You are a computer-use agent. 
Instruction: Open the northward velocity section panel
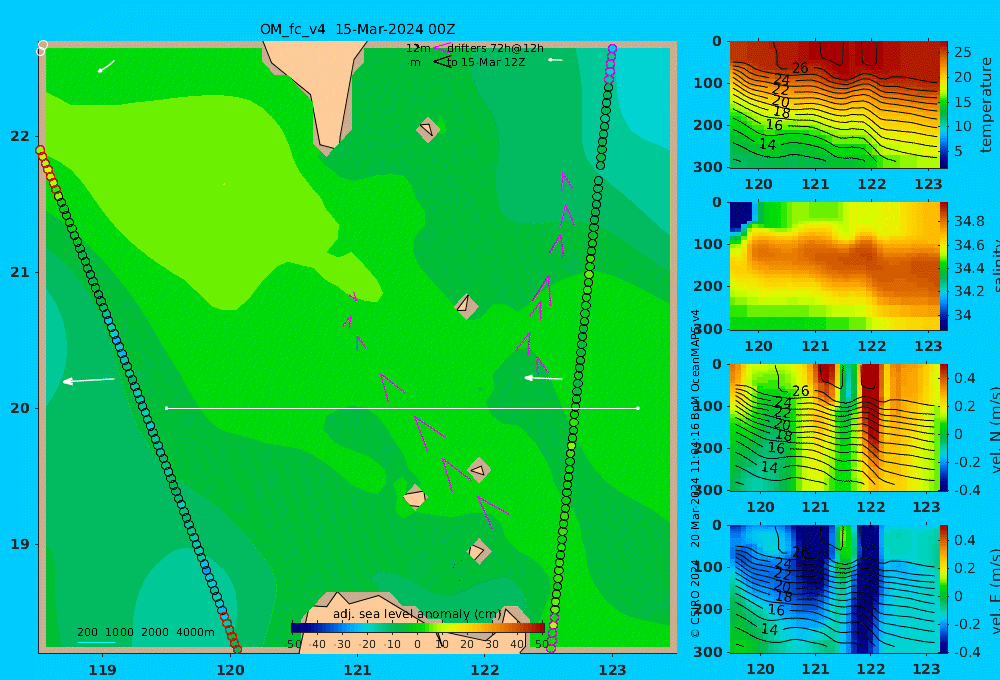(835, 427)
